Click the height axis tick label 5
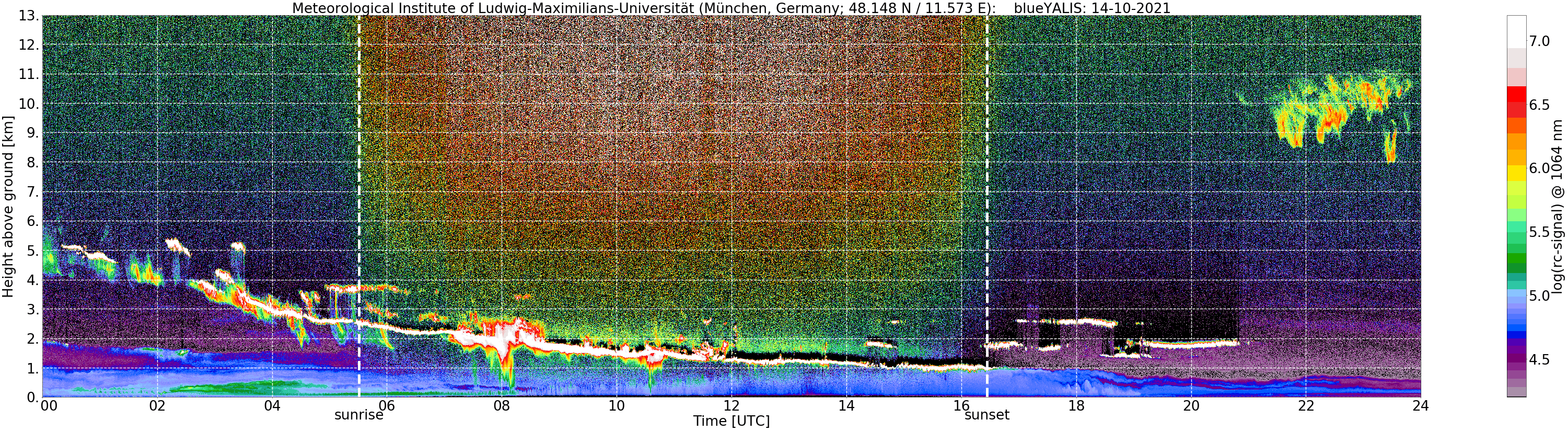 (x=33, y=251)
